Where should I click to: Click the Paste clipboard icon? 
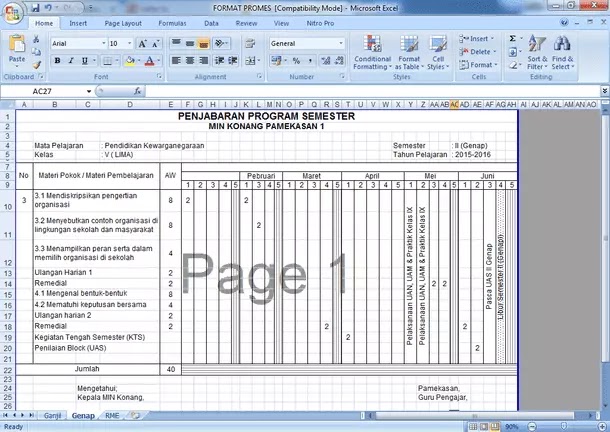17,44
